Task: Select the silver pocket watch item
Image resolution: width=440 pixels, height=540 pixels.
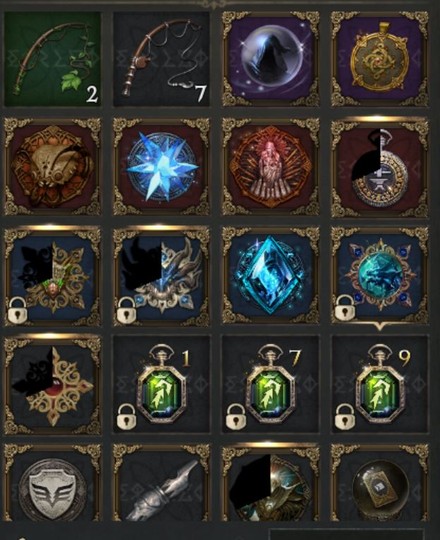Action: point(380,167)
